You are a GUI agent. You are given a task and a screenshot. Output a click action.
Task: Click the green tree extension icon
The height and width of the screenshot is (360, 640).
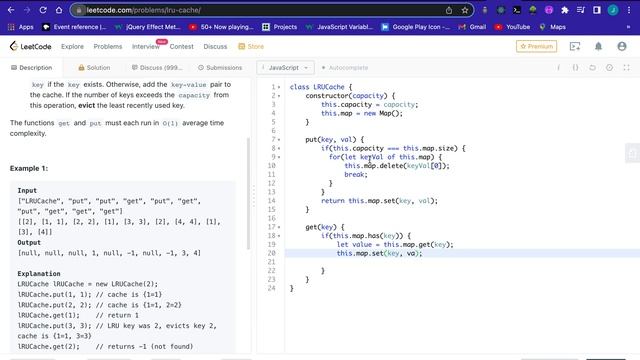(533, 10)
